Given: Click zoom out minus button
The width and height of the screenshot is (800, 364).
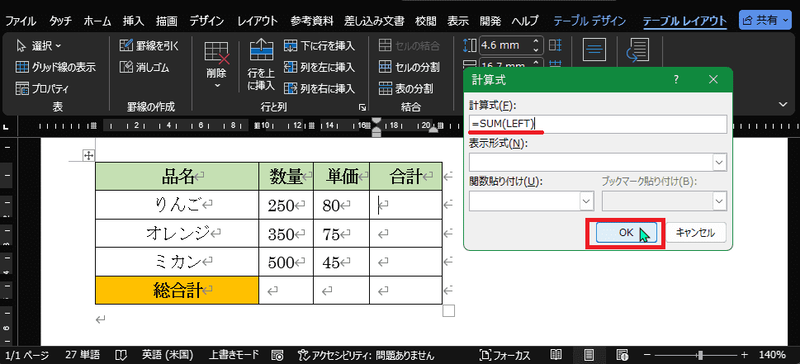Looking at the screenshot, I should 647,355.
